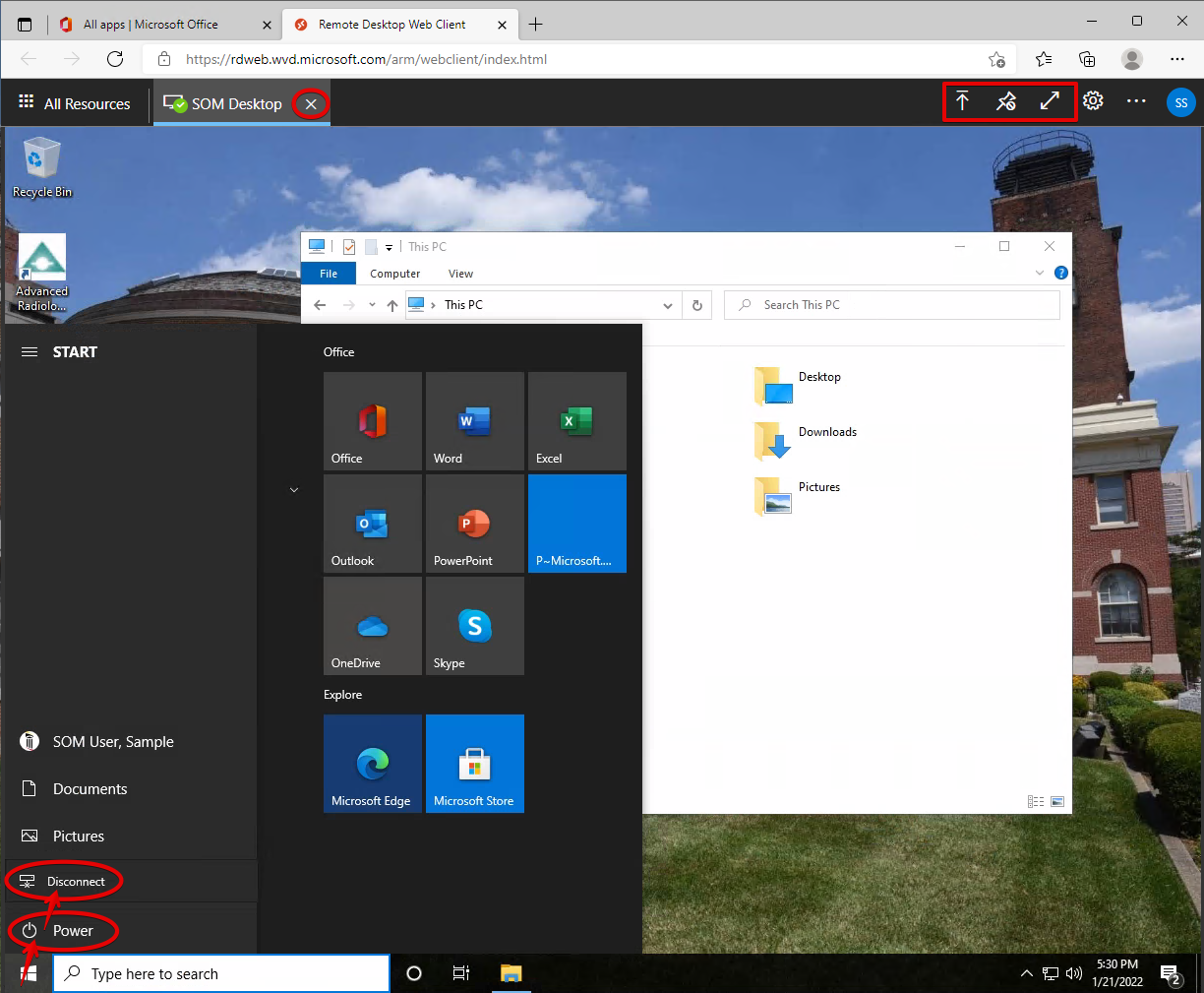Click the unpin toolbar icon
The width and height of the screenshot is (1204, 993).
(x=1005, y=101)
